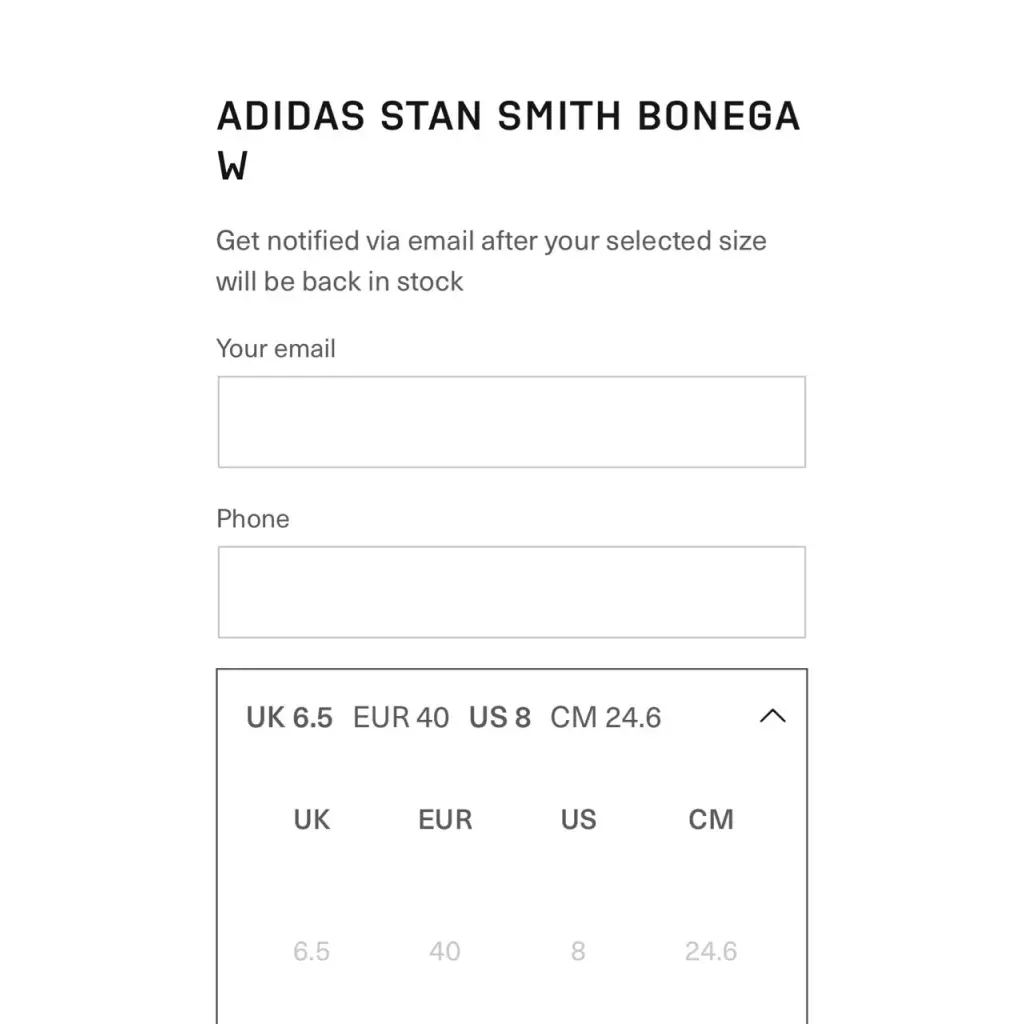Click the 'Phone' field label
Screen dimensions: 1024x1024
[253, 519]
